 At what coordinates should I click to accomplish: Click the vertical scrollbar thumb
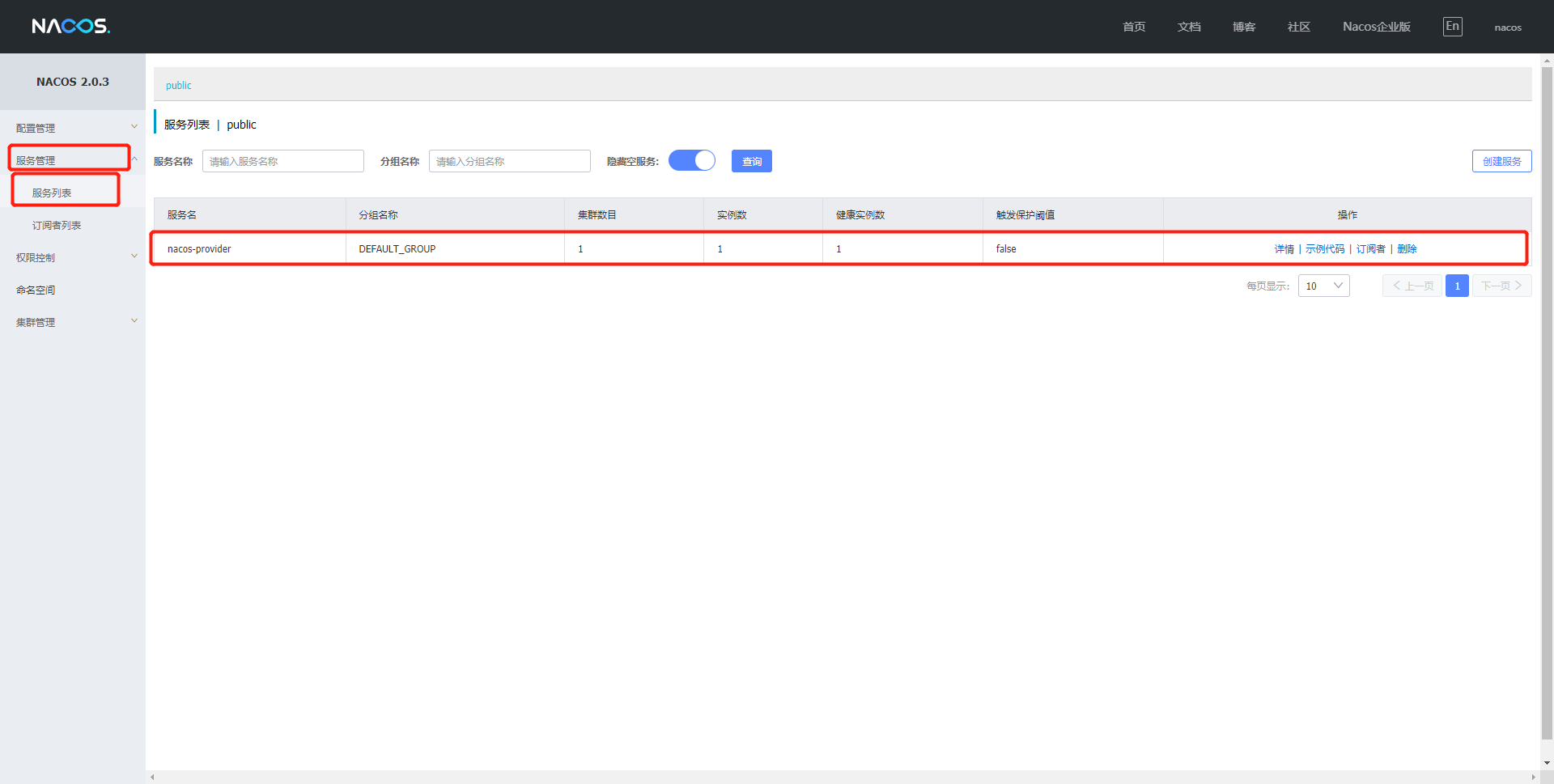(x=1547, y=403)
